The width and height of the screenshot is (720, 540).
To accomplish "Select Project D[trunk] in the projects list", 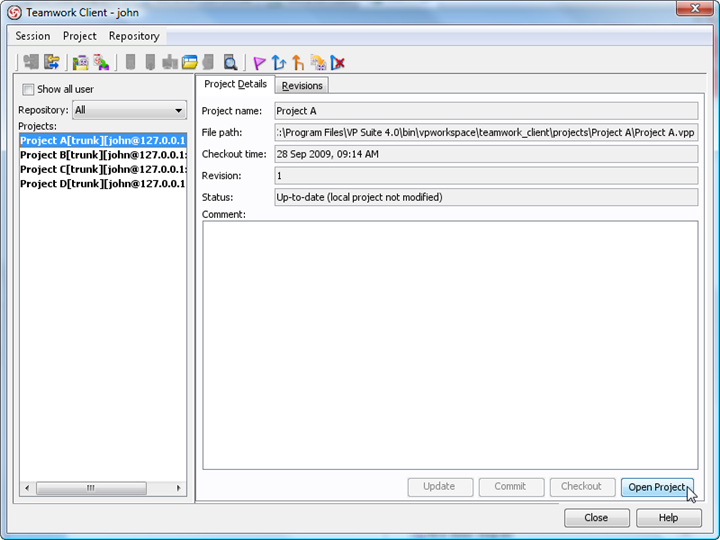I will (x=103, y=183).
